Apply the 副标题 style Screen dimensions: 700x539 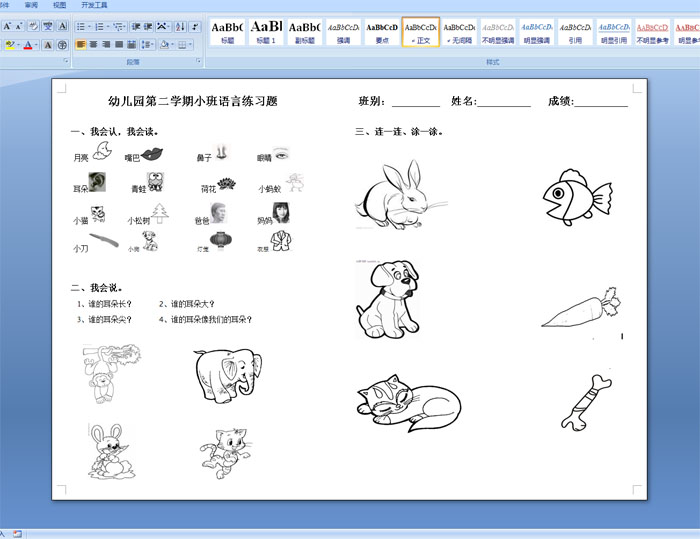pos(304,32)
